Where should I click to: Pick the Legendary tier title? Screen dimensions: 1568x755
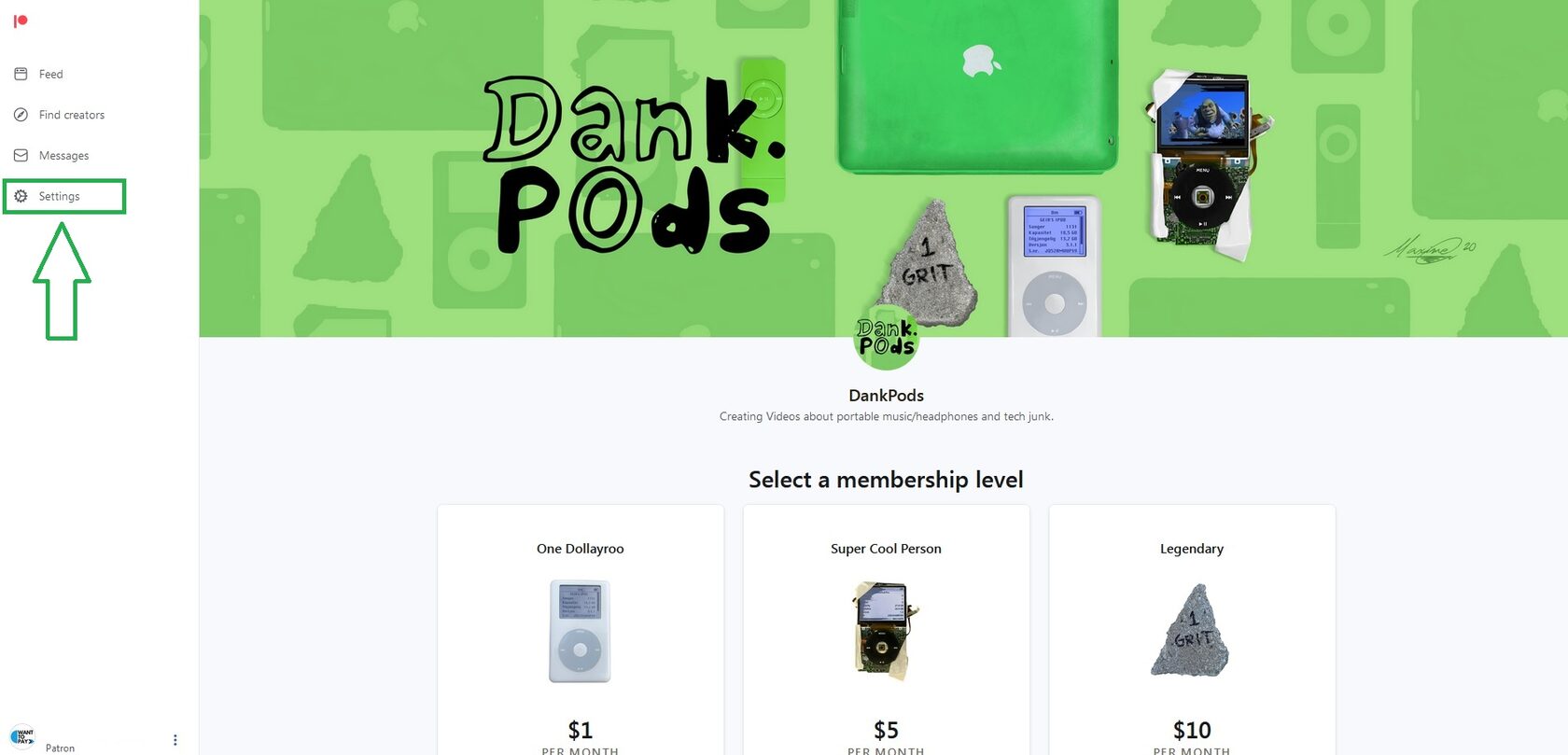tap(1192, 549)
